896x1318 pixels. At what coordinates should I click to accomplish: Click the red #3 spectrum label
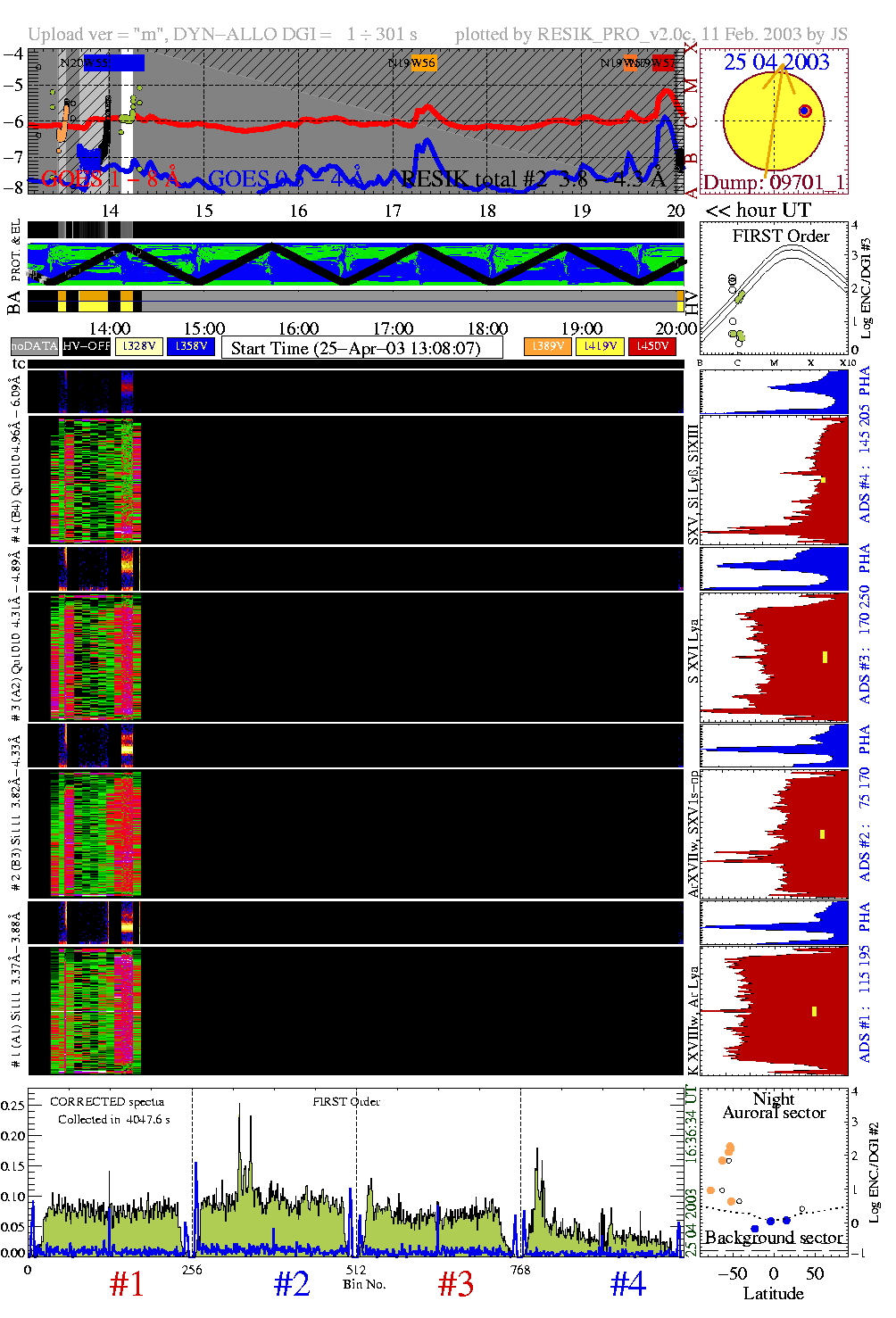point(456,1284)
